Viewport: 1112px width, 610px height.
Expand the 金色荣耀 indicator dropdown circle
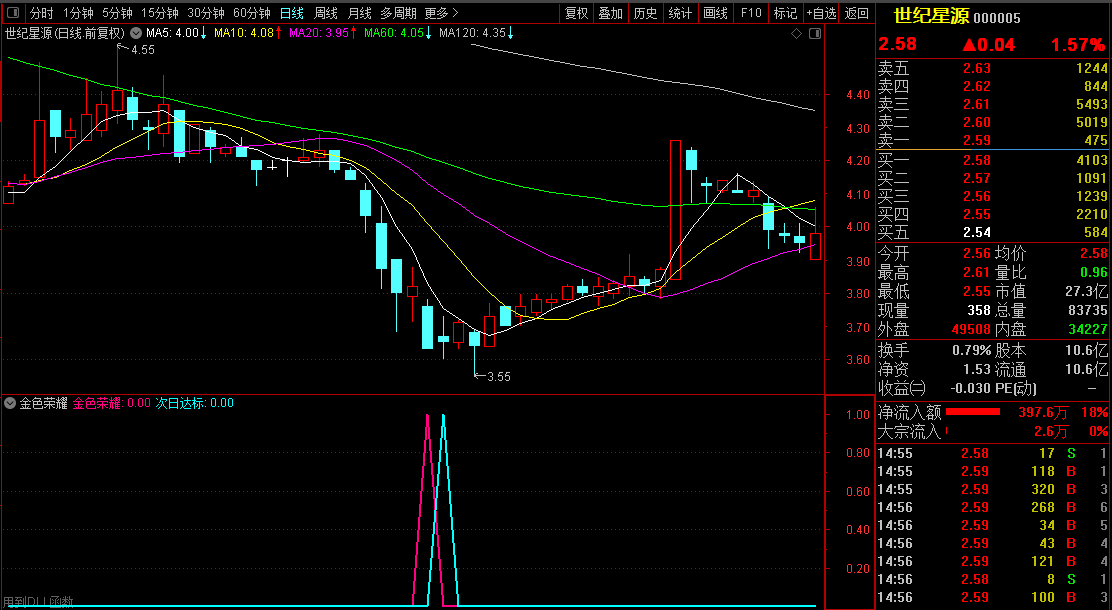[x=10, y=403]
